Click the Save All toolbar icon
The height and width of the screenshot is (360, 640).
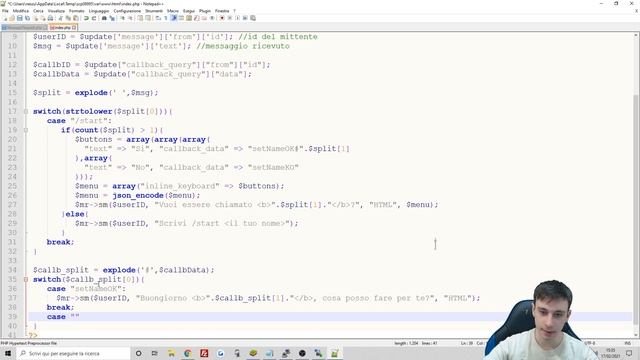tap(27, 18)
